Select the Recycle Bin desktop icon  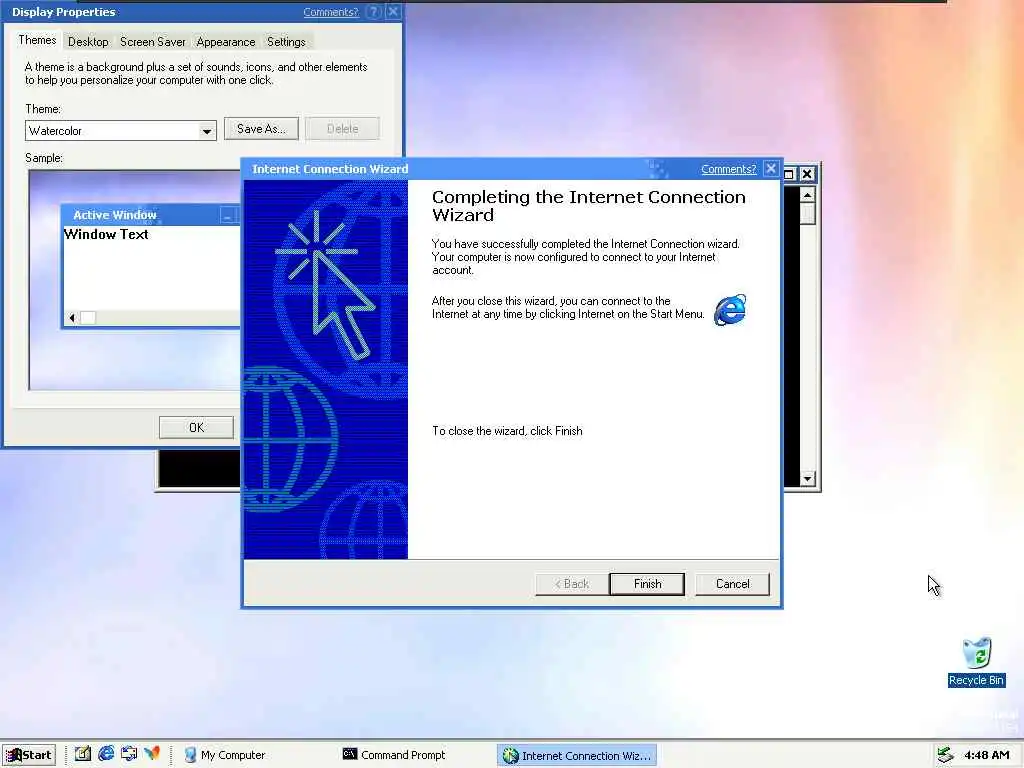tap(976, 662)
